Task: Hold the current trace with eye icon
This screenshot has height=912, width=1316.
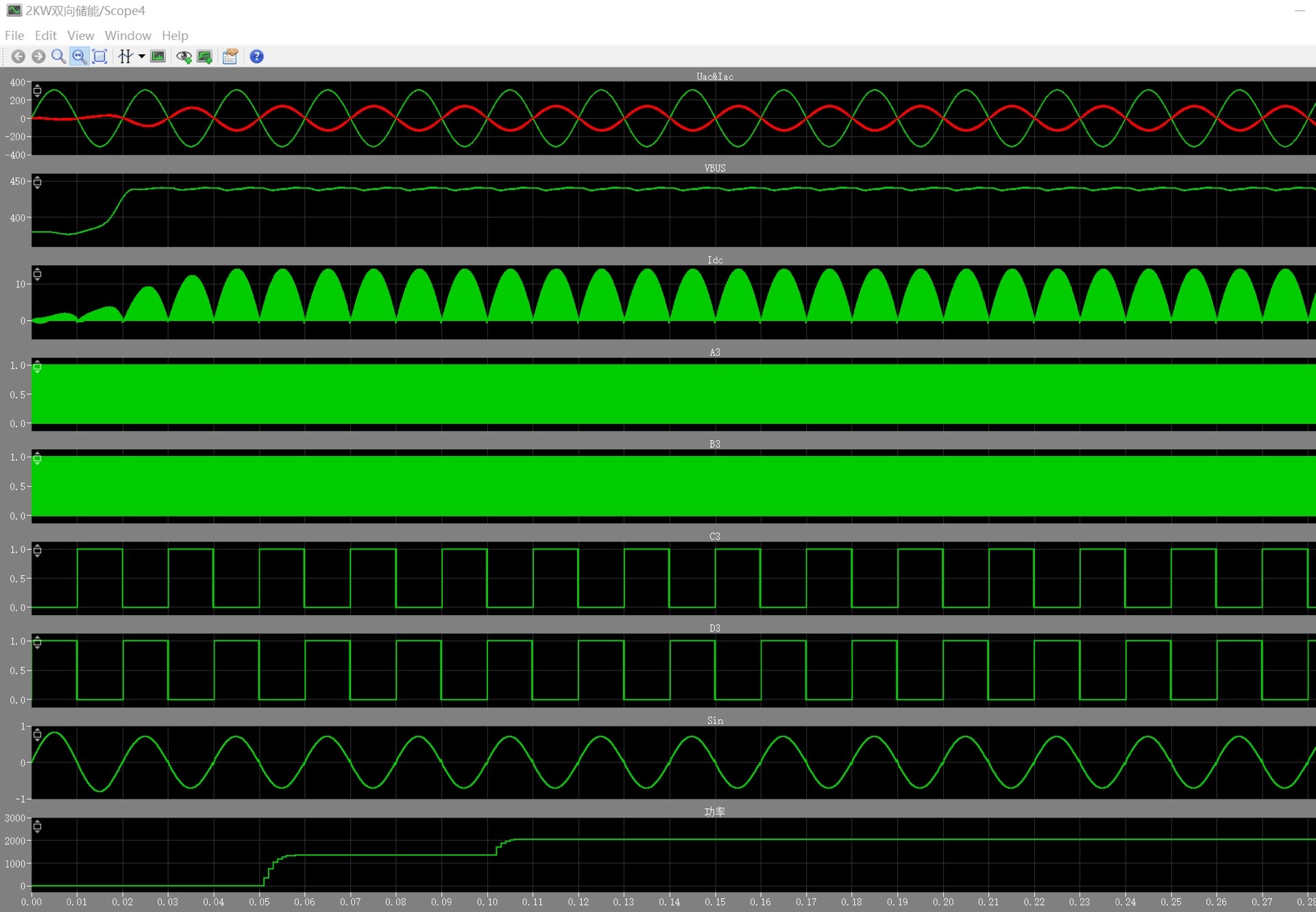Action: pyautogui.click(x=184, y=57)
